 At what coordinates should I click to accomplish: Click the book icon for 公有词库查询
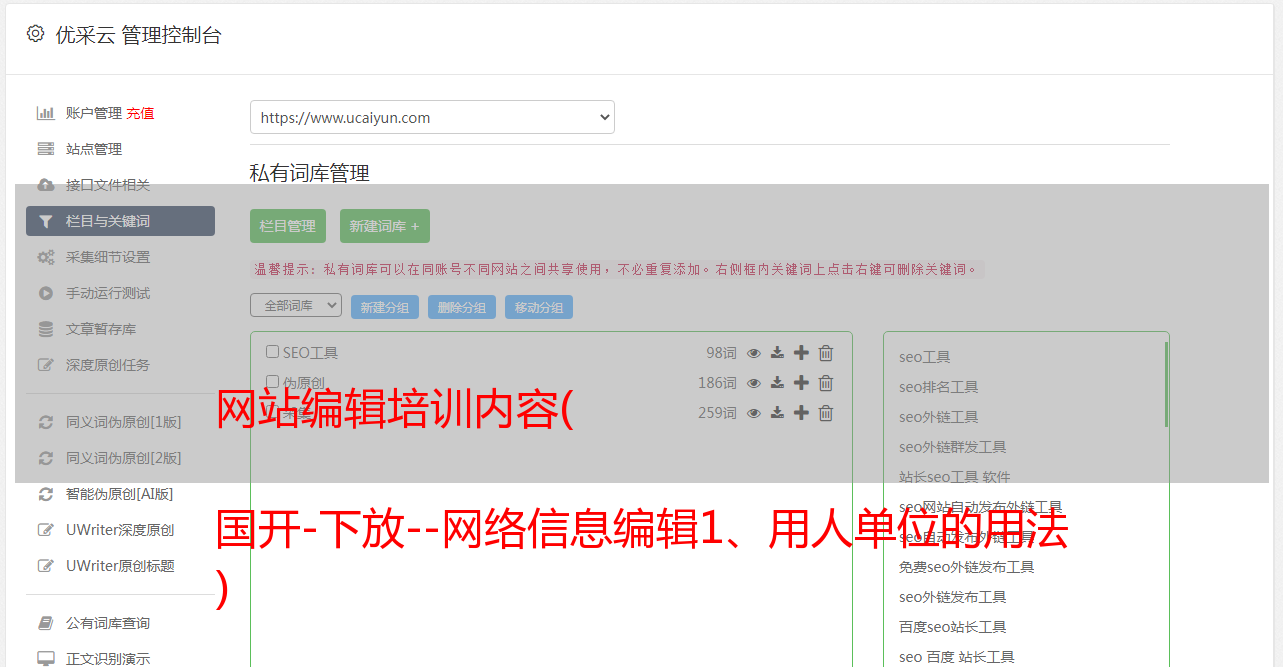(45, 623)
